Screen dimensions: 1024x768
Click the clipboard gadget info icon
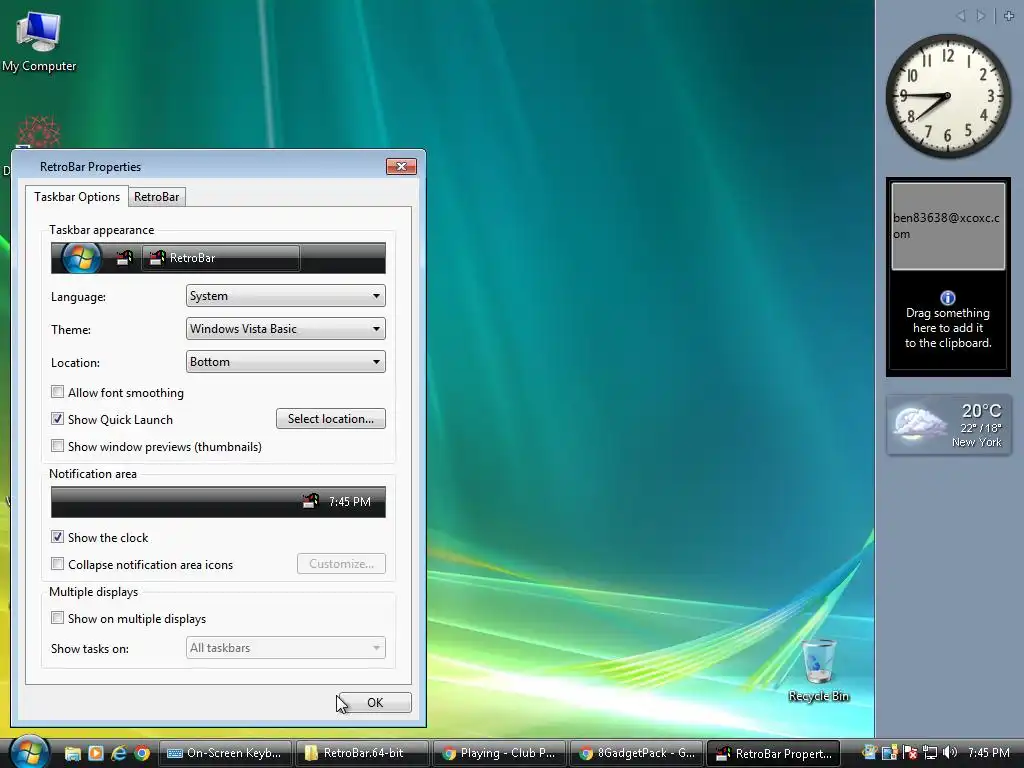948,298
